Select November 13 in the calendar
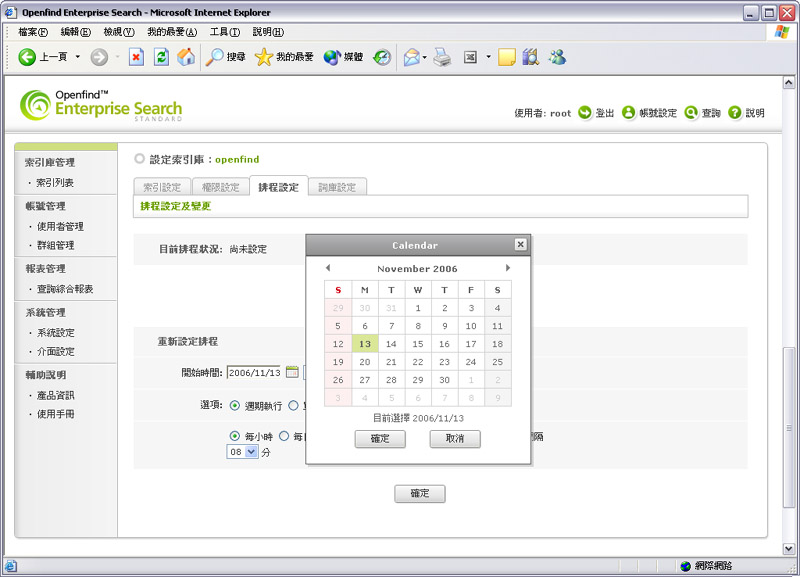The width and height of the screenshot is (800, 577). (x=365, y=344)
